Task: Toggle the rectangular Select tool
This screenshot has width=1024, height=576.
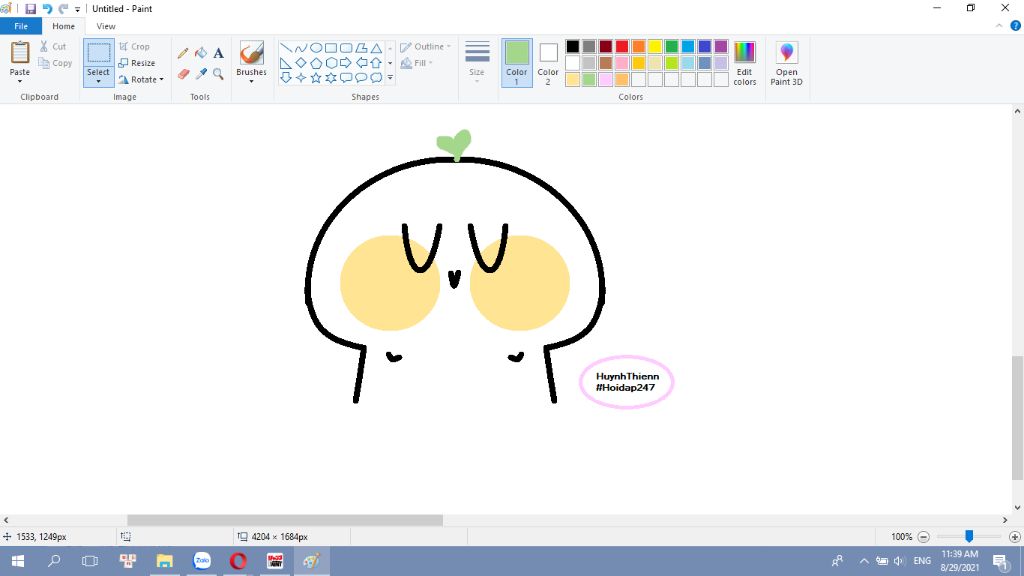Action: pyautogui.click(x=99, y=54)
